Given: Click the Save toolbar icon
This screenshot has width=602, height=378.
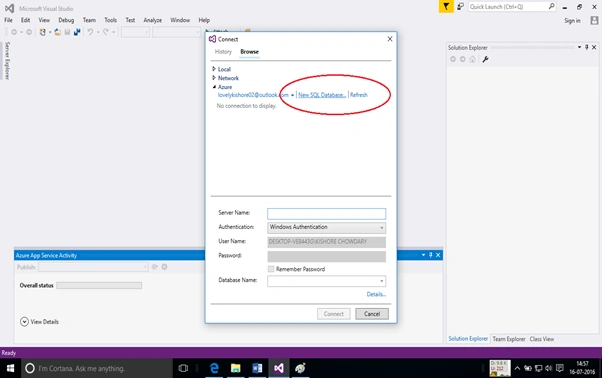Looking at the screenshot, I should (67, 32).
